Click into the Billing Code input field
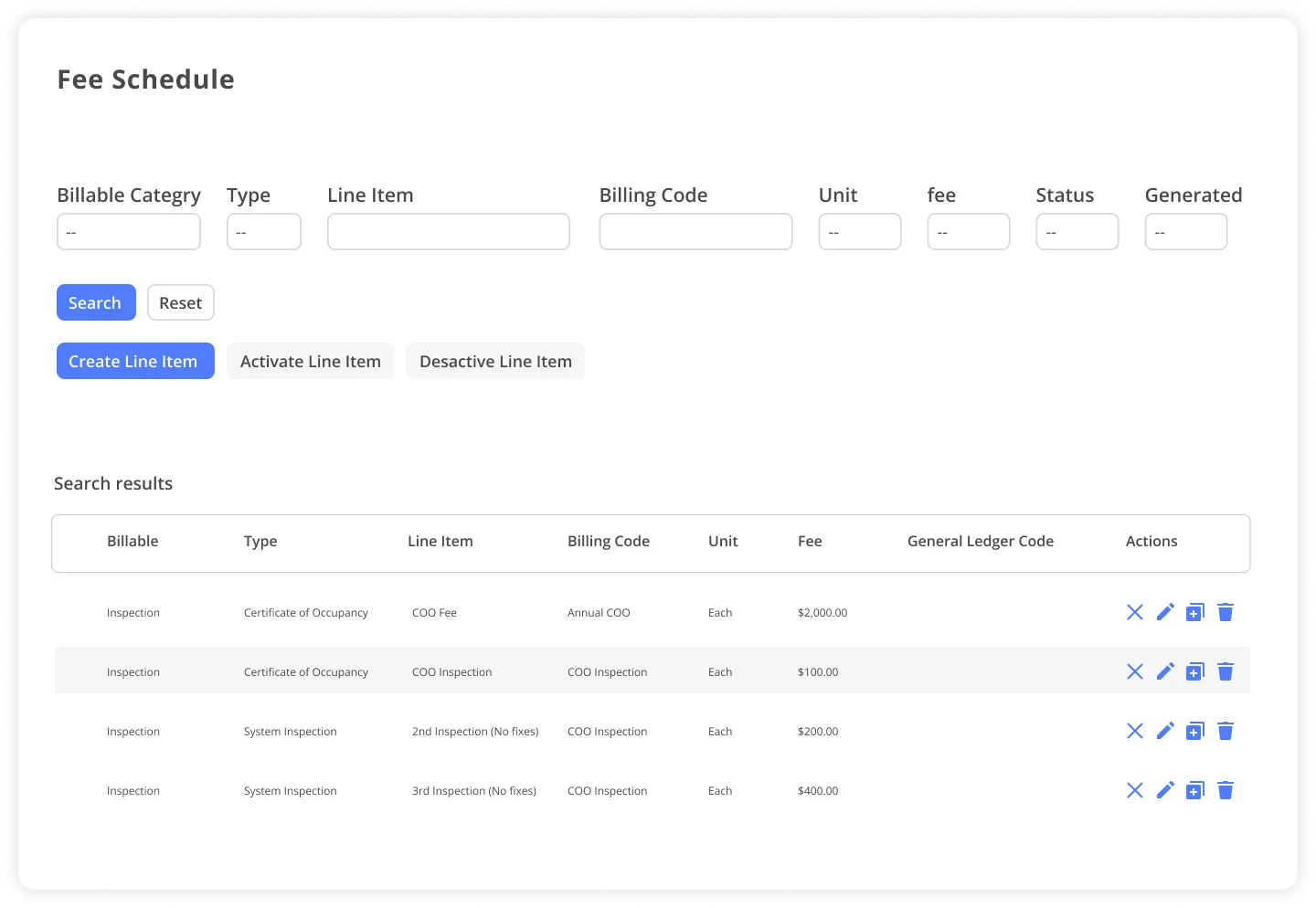Viewport: 1316px width, 908px height. coord(695,232)
